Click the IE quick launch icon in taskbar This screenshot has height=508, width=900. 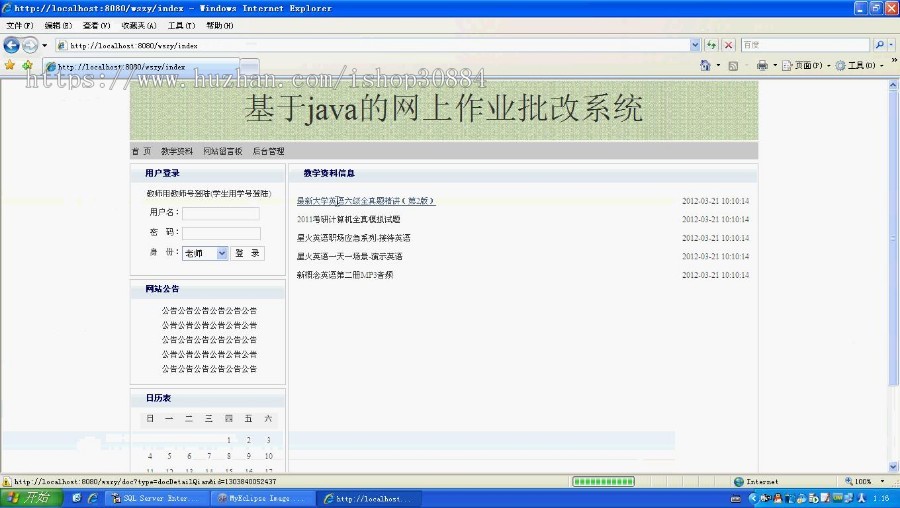[x=93, y=498]
